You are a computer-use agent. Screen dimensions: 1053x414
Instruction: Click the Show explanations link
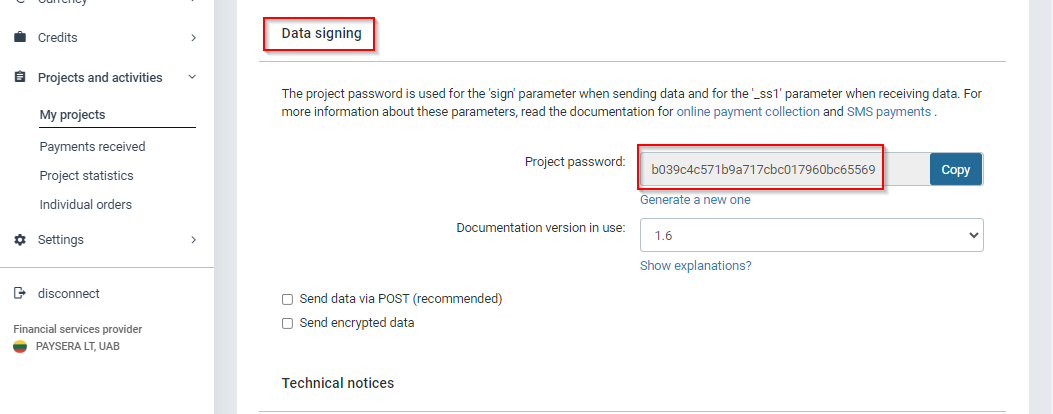695,266
